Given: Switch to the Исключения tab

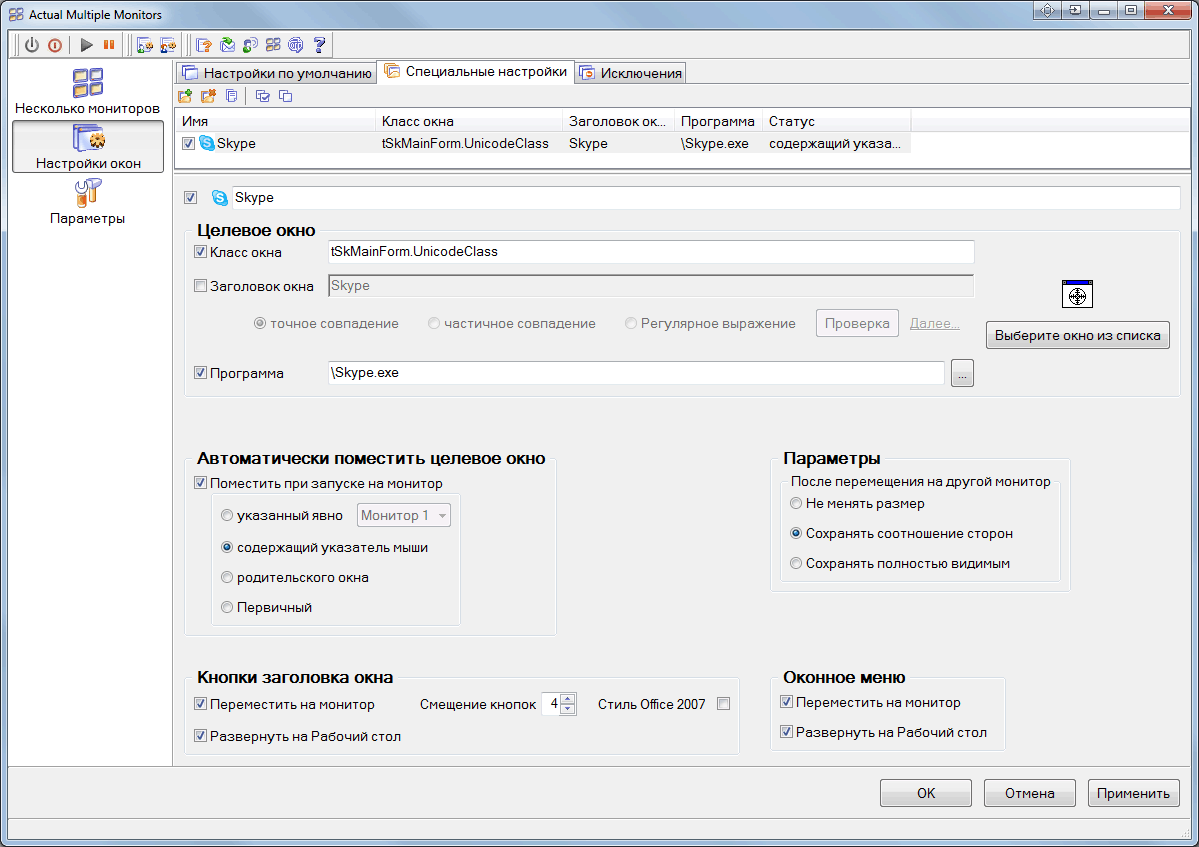Looking at the screenshot, I should [x=631, y=73].
